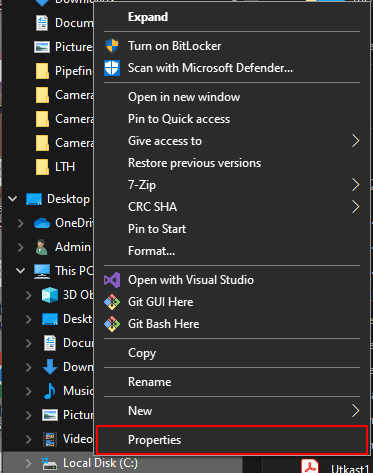Viewport: 373px width, 473px height.
Task: Click the Desktop icon under This PC
Action: (50, 319)
